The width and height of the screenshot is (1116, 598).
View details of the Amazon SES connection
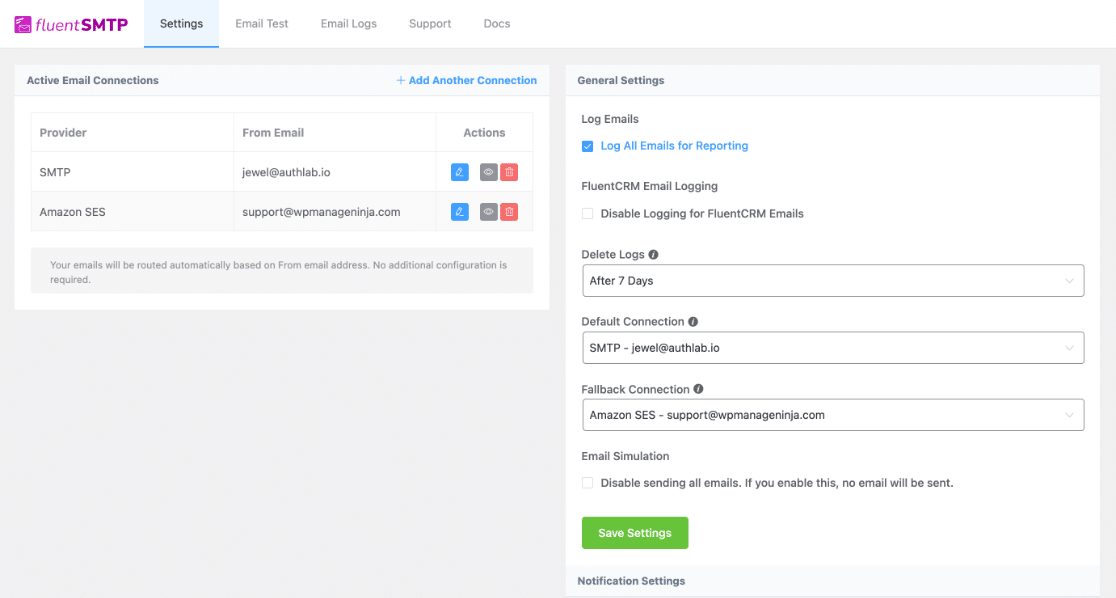pyautogui.click(x=488, y=212)
